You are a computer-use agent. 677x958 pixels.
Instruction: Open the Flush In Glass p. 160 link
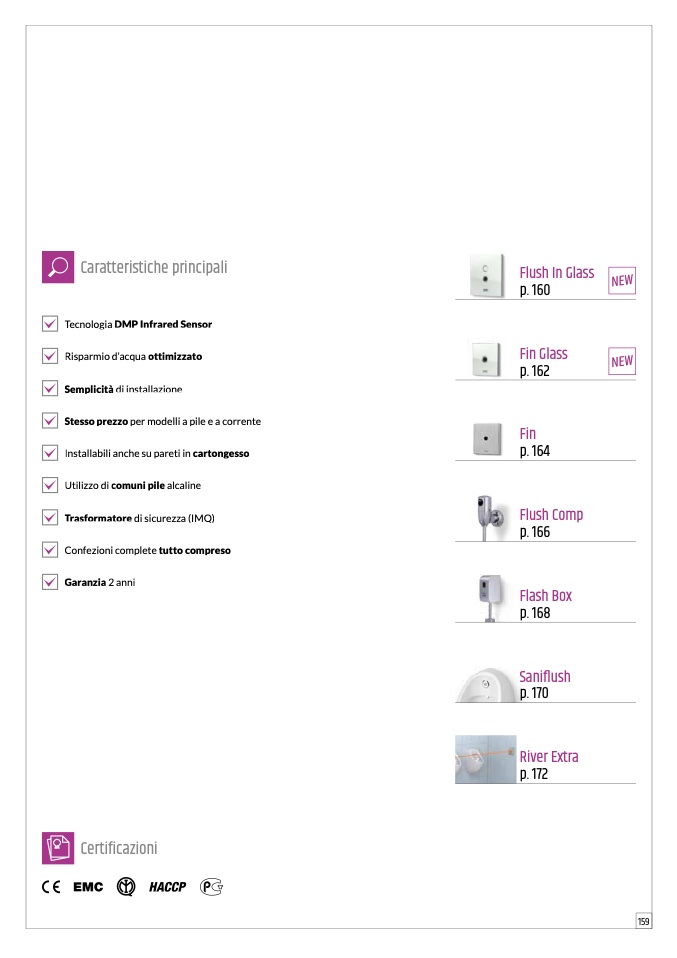pyautogui.click(x=556, y=281)
